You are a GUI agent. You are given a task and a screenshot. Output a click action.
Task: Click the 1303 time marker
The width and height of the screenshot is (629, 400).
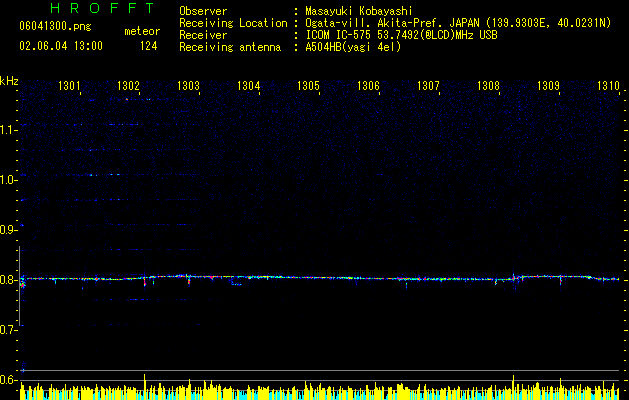click(189, 86)
